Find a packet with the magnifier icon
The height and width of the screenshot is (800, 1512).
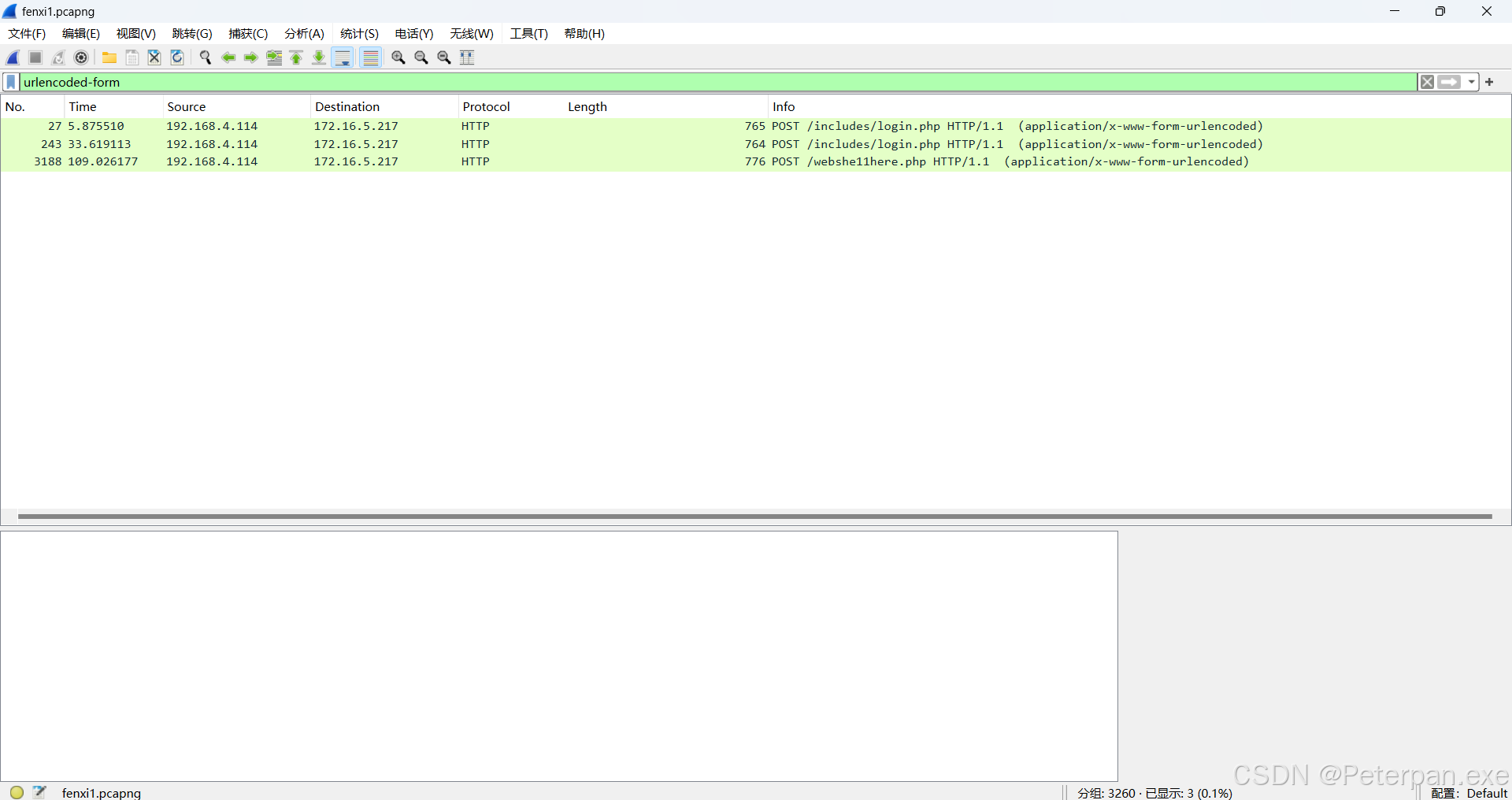[206, 57]
